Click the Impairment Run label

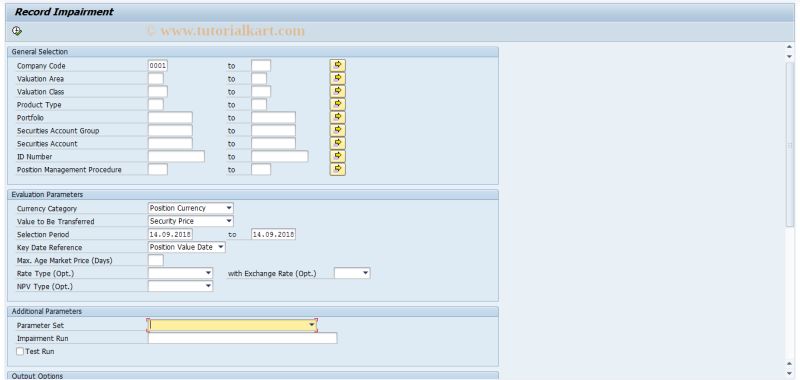[42, 339]
